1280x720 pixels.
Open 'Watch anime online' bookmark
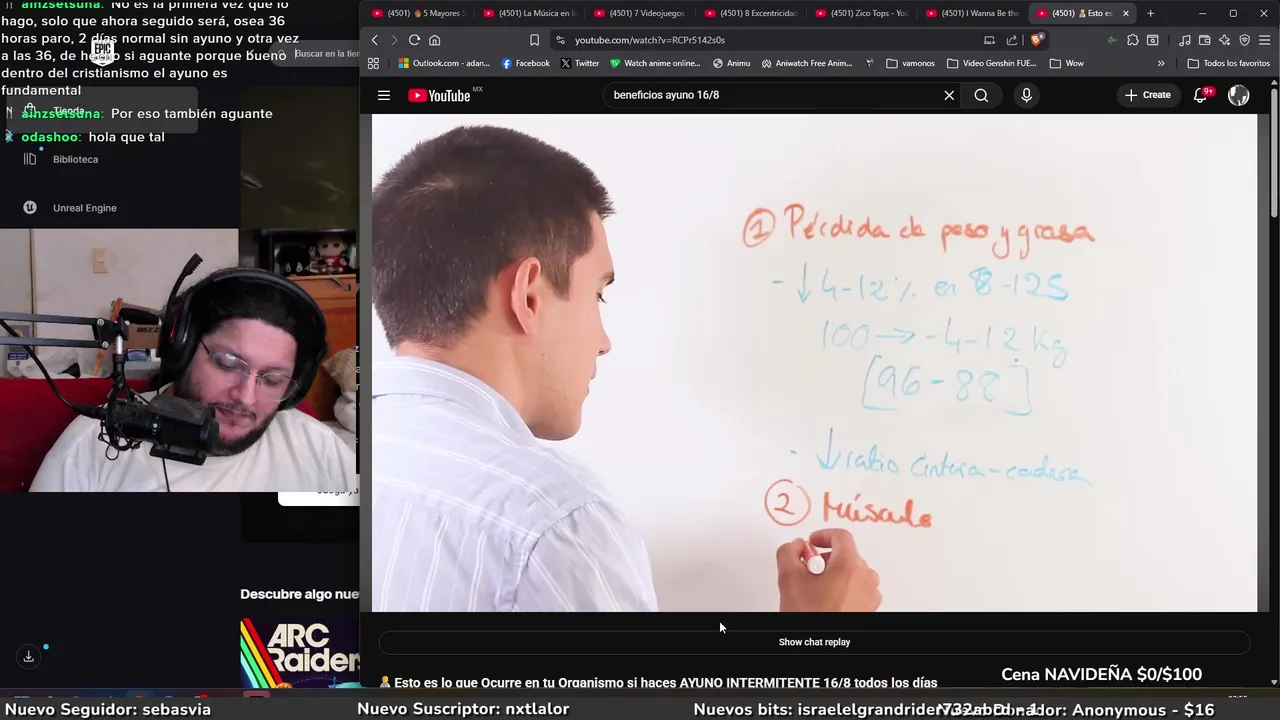click(655, 63)
